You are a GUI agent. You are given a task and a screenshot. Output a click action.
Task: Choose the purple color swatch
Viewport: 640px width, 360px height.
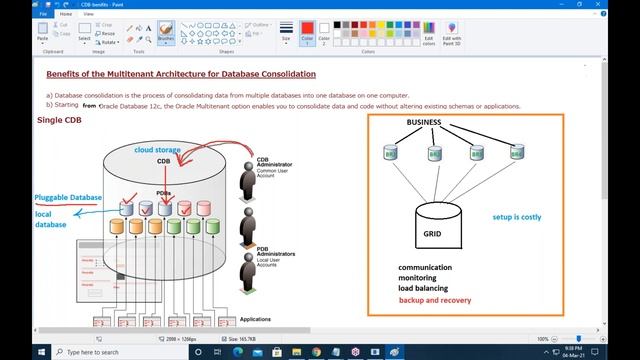(x=416, y=25)
